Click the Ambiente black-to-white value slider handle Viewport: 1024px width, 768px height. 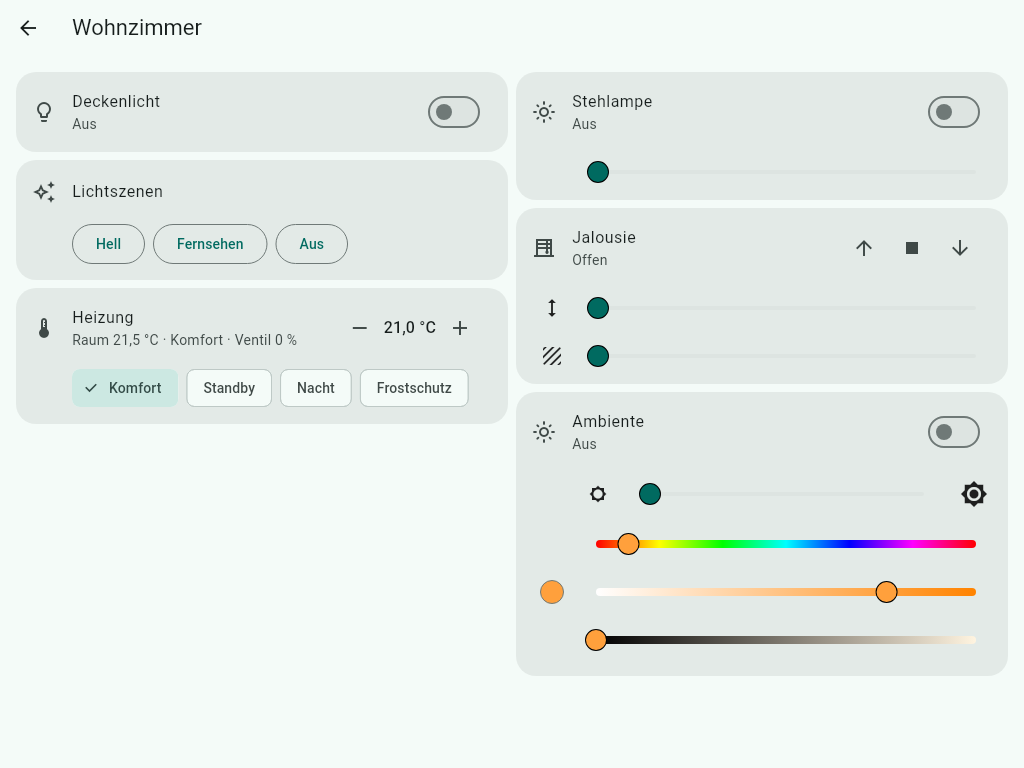coord(596,640)
